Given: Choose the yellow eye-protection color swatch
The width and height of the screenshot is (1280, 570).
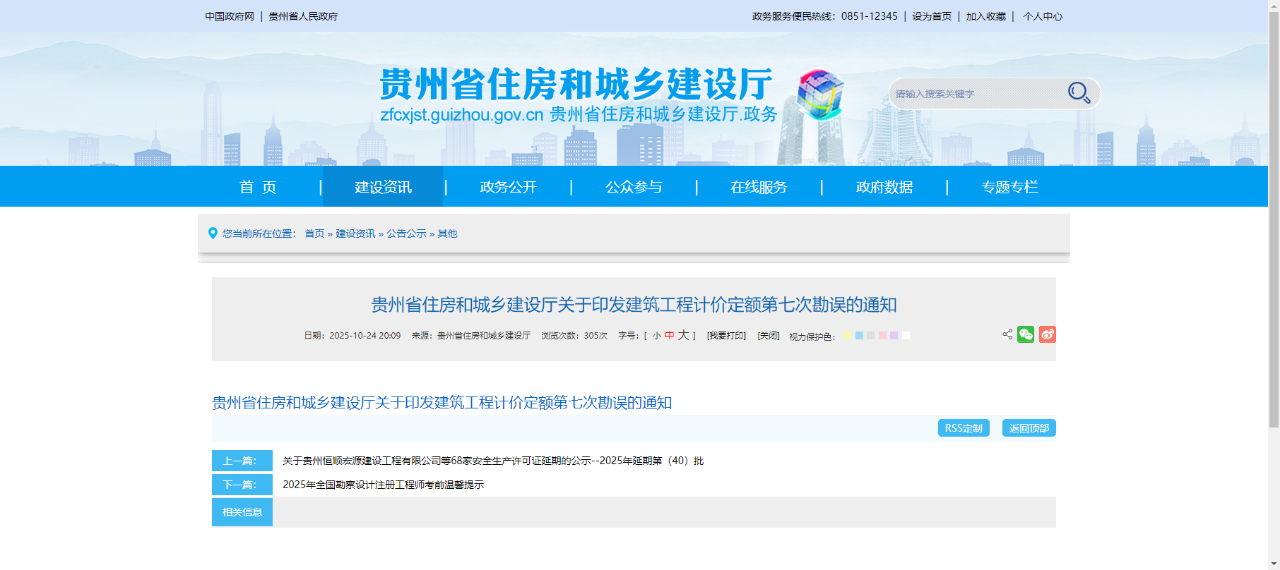Looking at the screenshot, I should 847,336.
